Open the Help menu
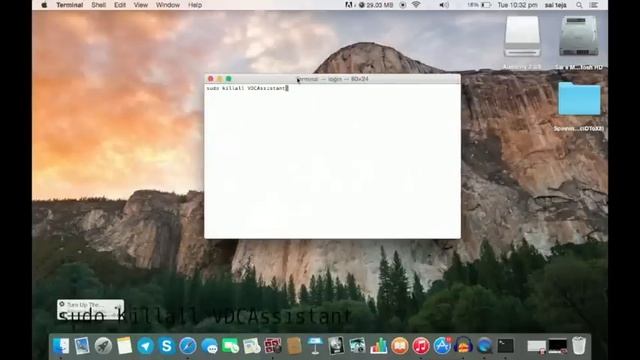The image size is (640, 360). (195, 5)
